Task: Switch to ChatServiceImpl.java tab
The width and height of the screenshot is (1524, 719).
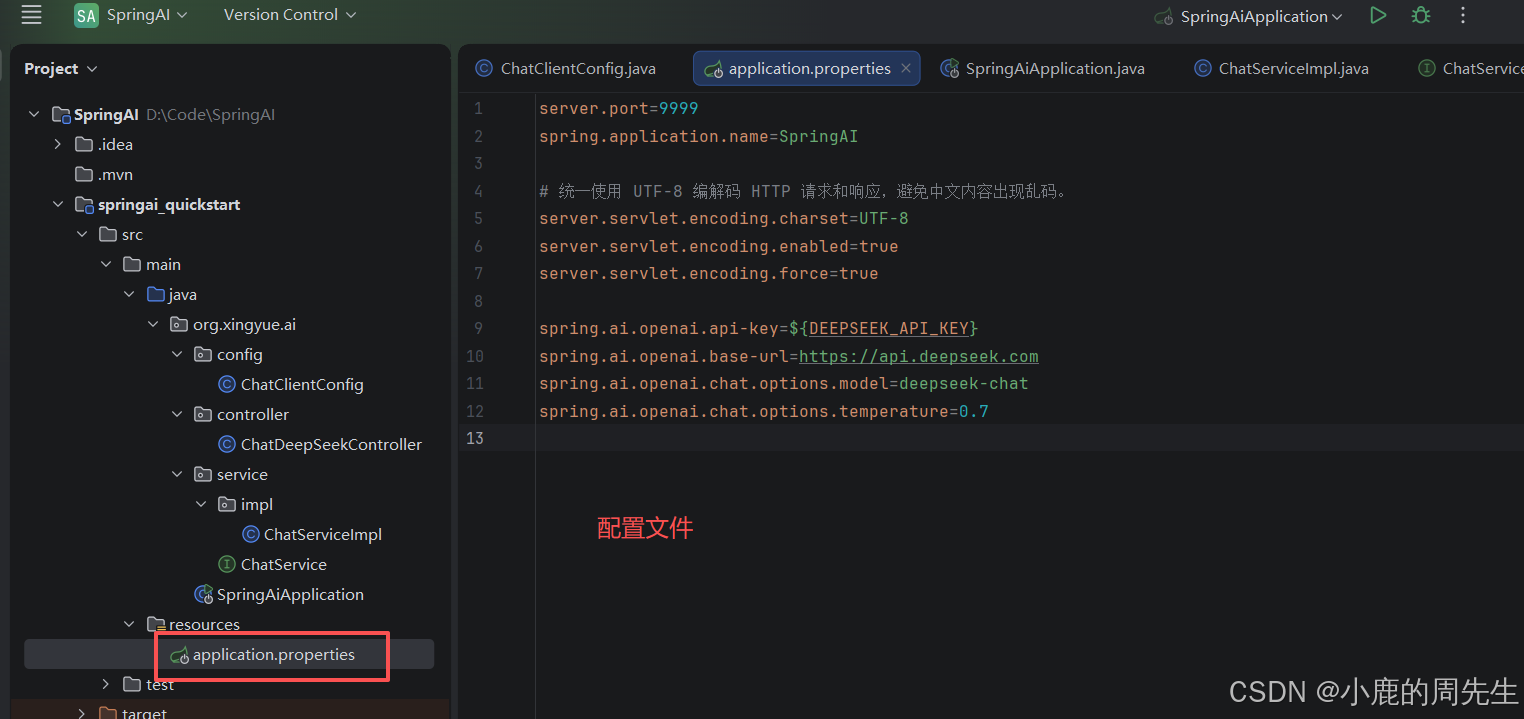Action: point(1282,68)
